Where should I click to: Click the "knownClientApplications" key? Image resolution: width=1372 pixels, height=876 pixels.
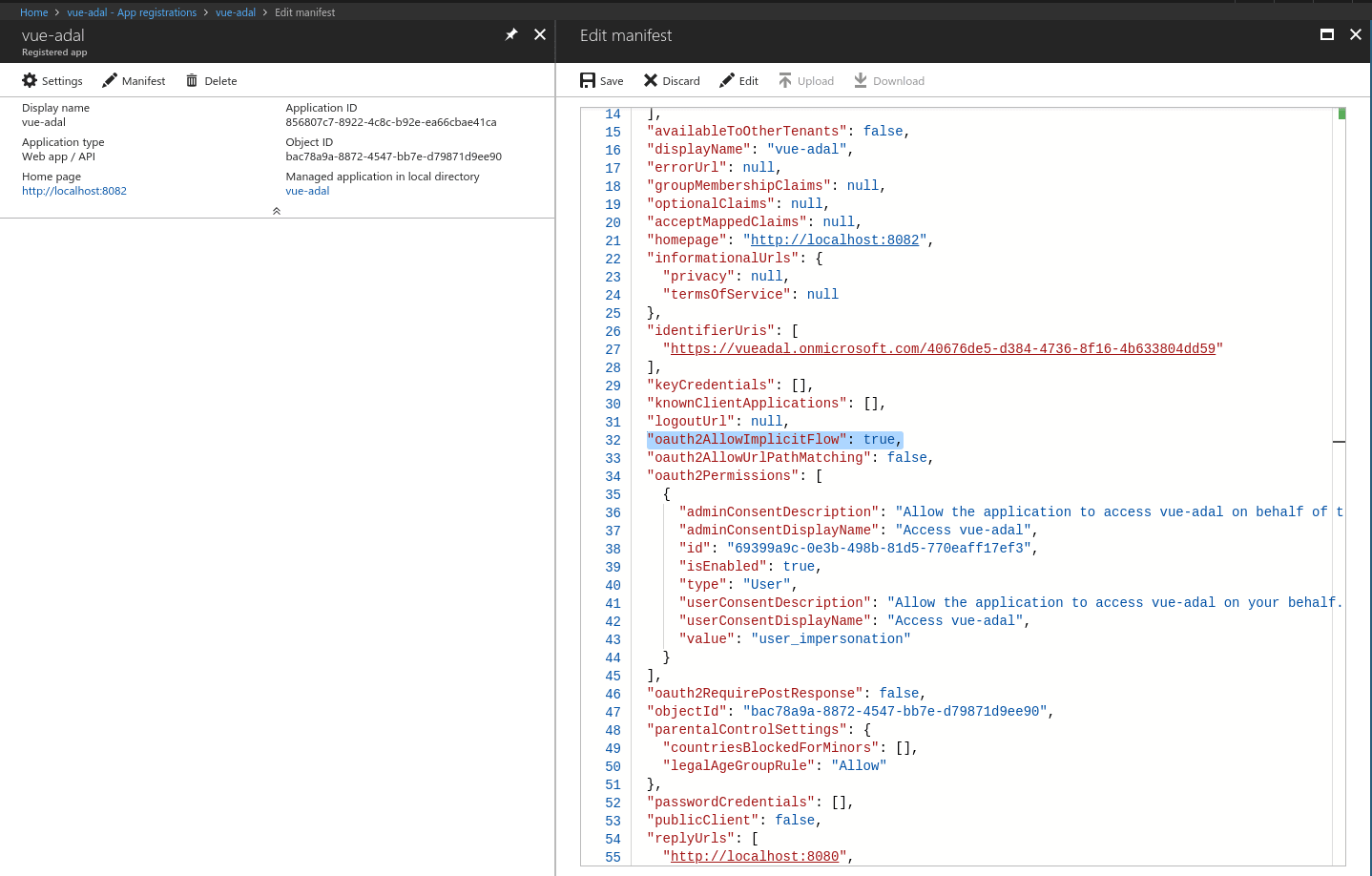(x=747, y=404)
